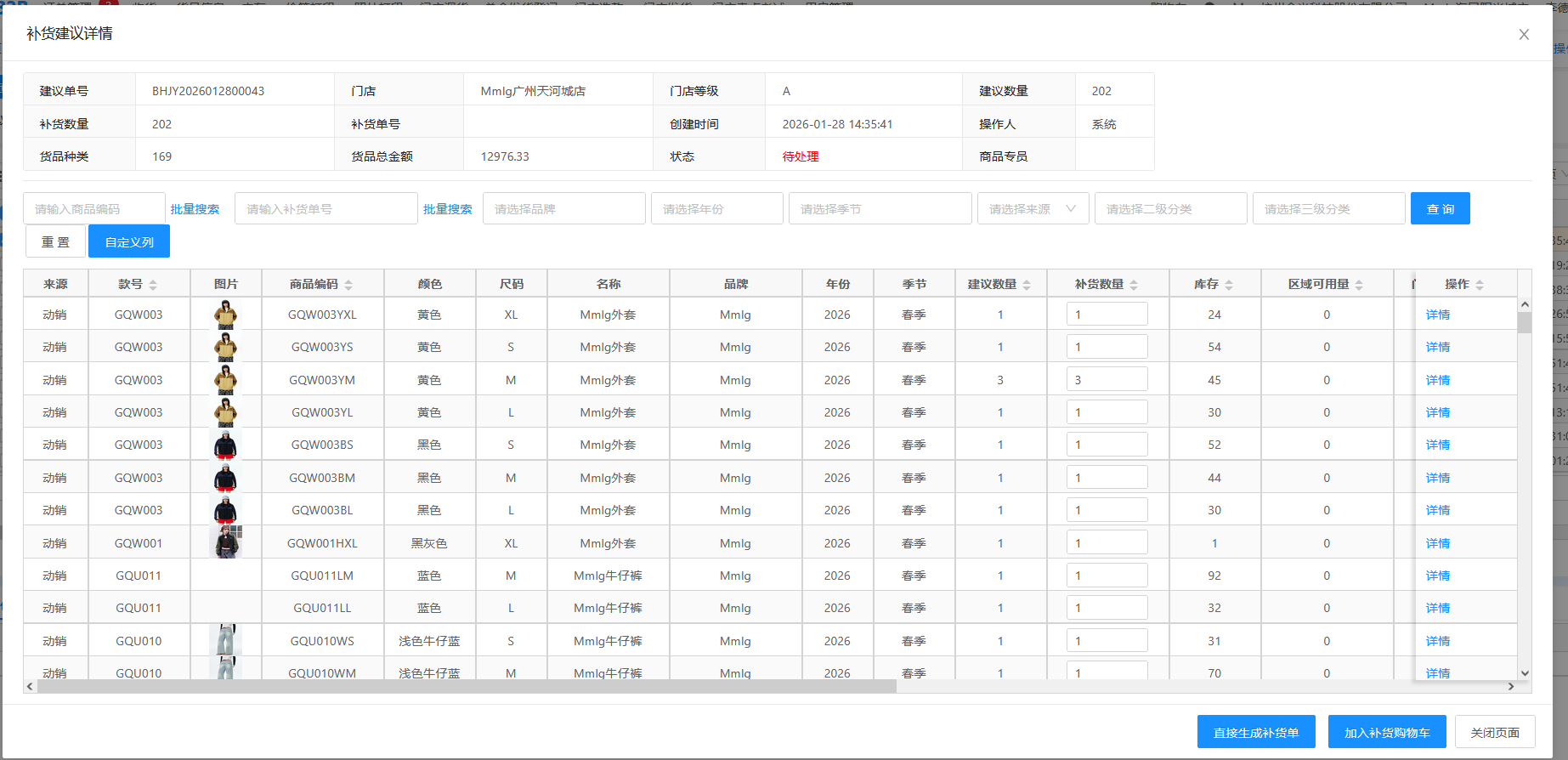Sort by 补货数量 column sort arrows

click(1134, 285)
